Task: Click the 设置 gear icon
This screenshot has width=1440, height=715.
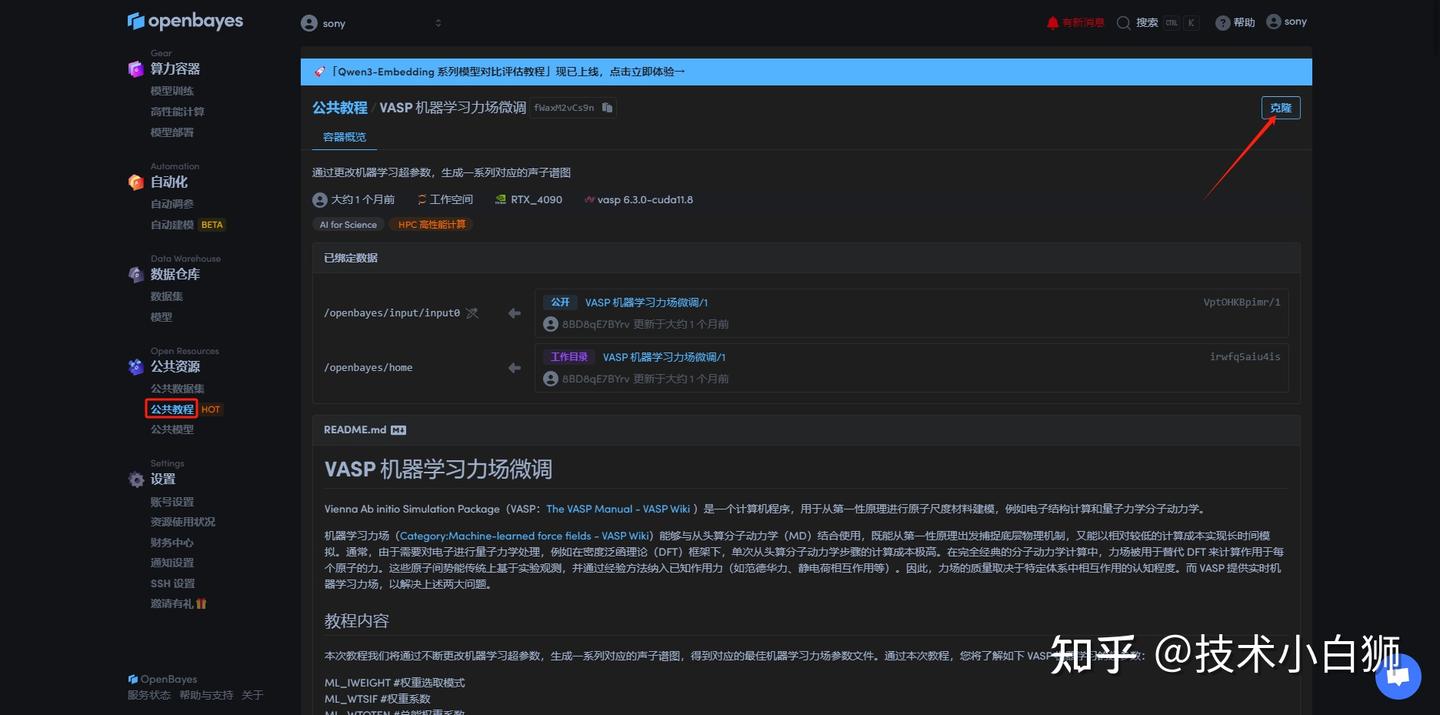Action: [x=136, y=479]
